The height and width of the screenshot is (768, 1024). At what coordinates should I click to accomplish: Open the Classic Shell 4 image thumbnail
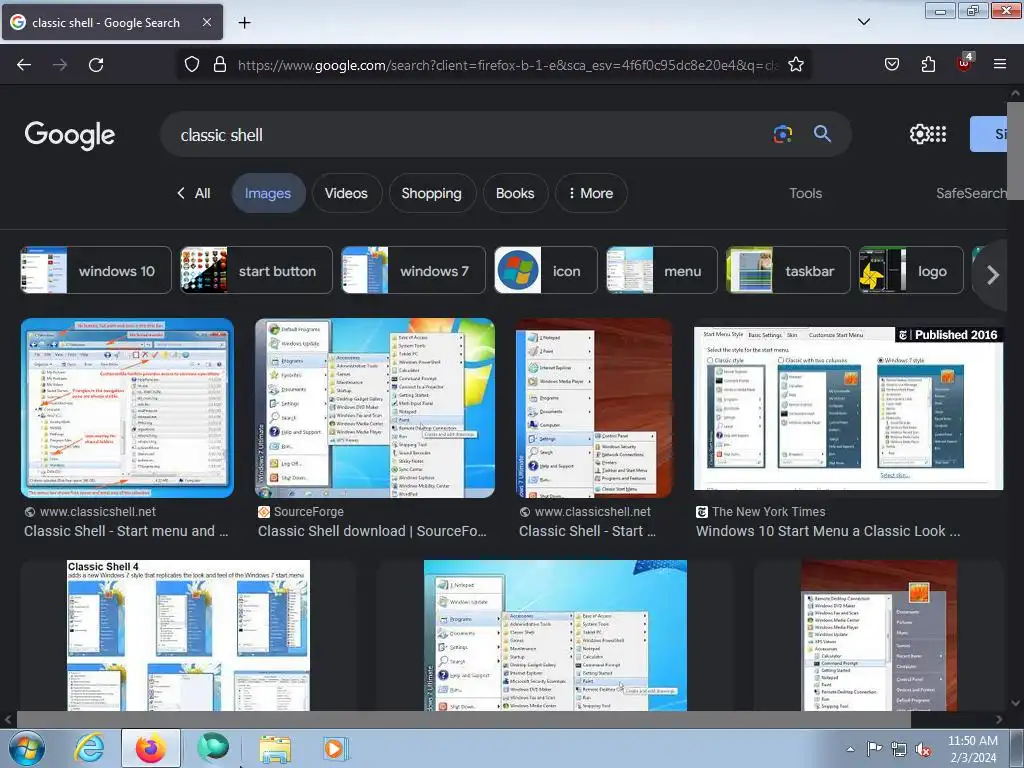tap(188, 635)
